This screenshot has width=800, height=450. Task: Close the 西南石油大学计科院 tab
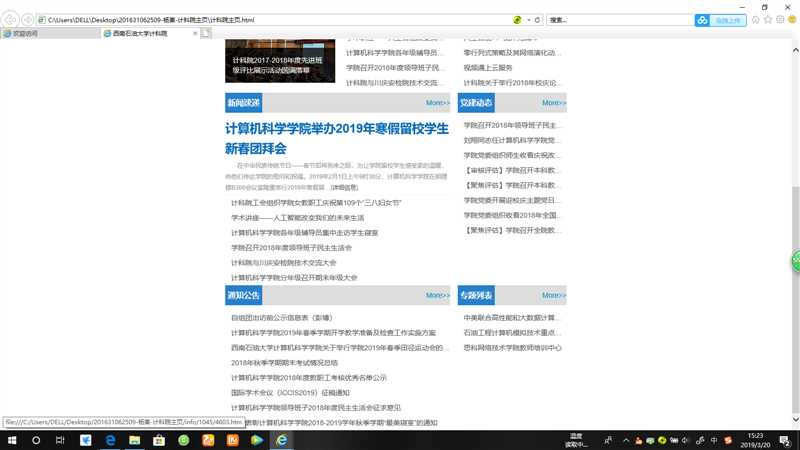point(195,33)
